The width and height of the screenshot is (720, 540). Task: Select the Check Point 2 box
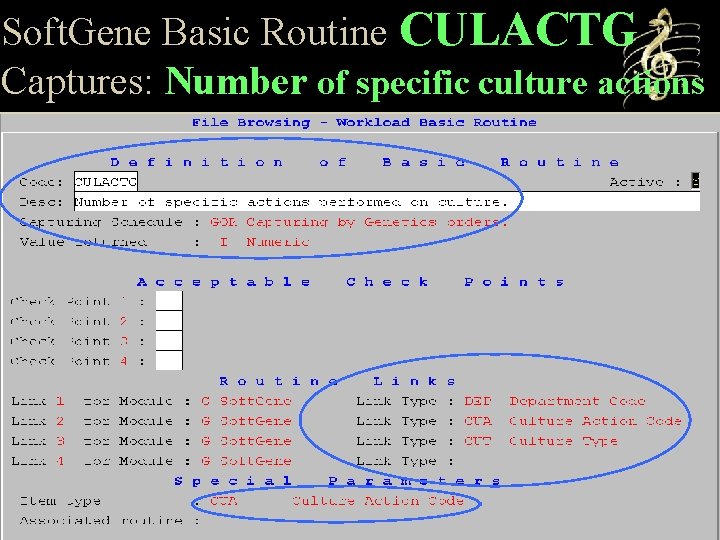169,321
